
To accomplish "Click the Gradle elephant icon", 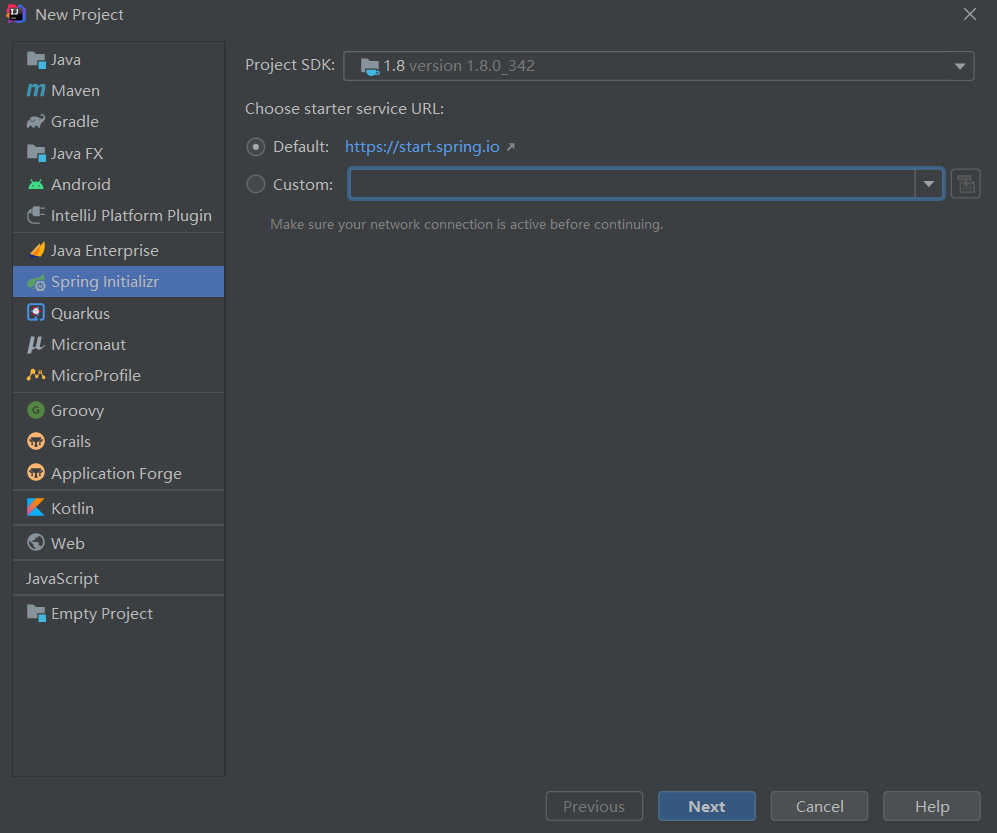I will tap(36, 121).
